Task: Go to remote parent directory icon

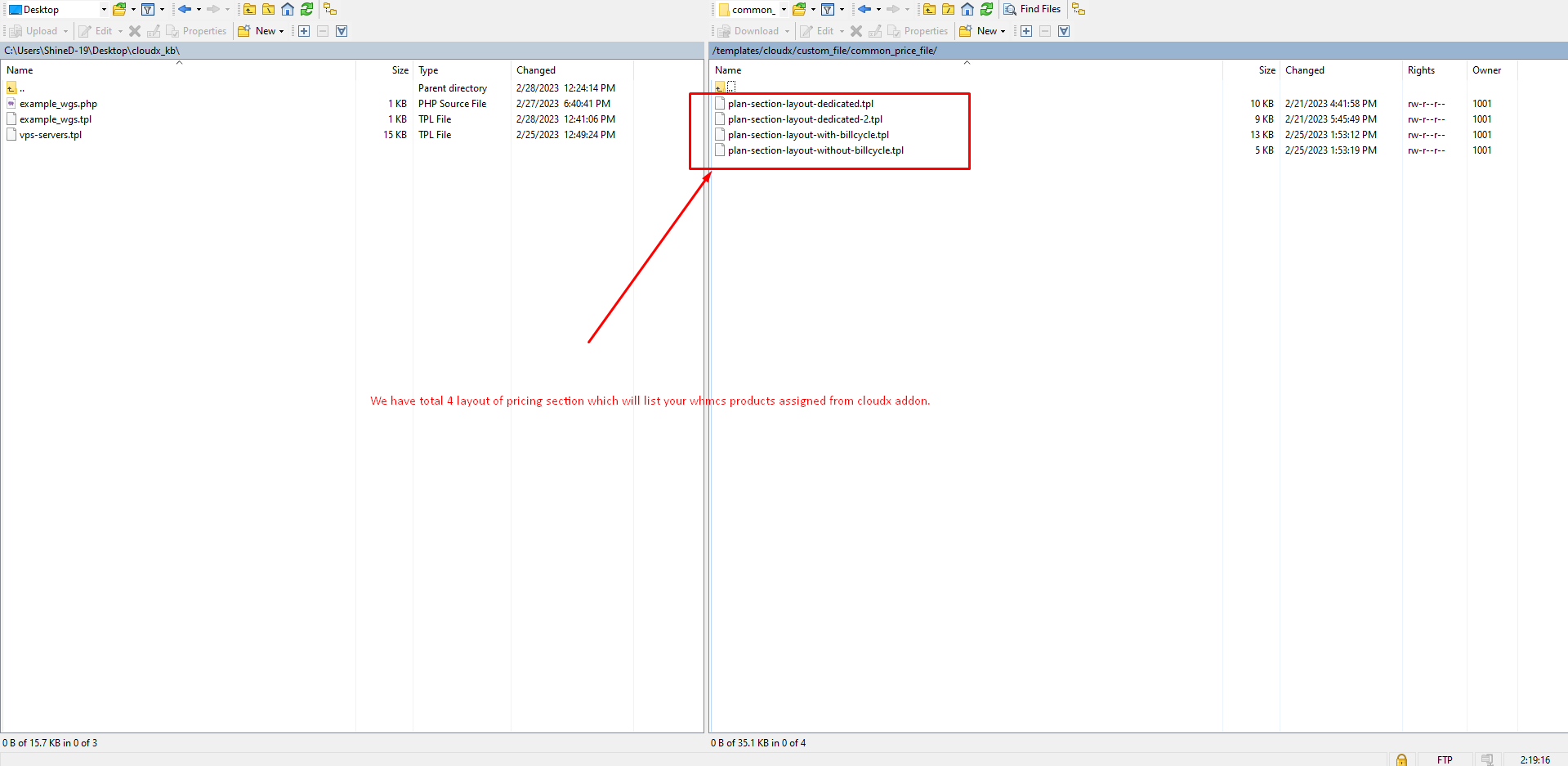Action: (929, 10)
